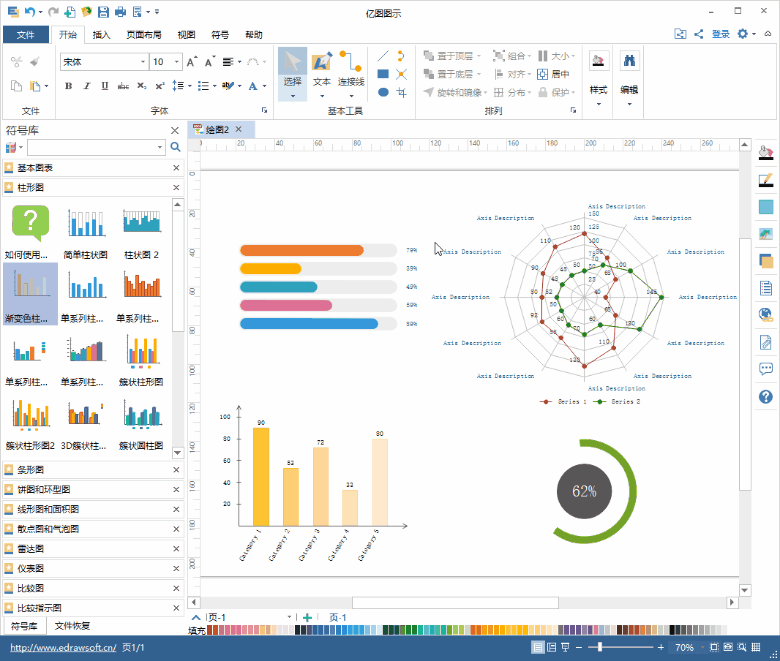Image resolution: width=780 pixels, height=661 pixels.
Task: Select the 簇状柱形图 chart thumbnail
Action: tap(141, 360)
